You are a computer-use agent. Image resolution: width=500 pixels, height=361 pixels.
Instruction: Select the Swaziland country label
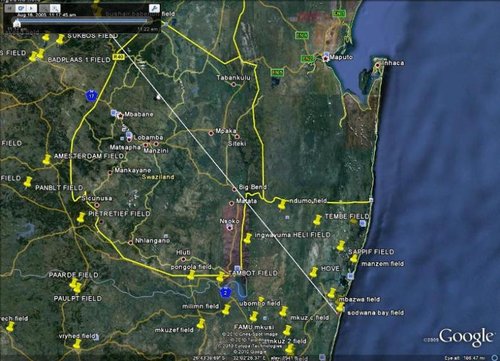click(158, 177)
